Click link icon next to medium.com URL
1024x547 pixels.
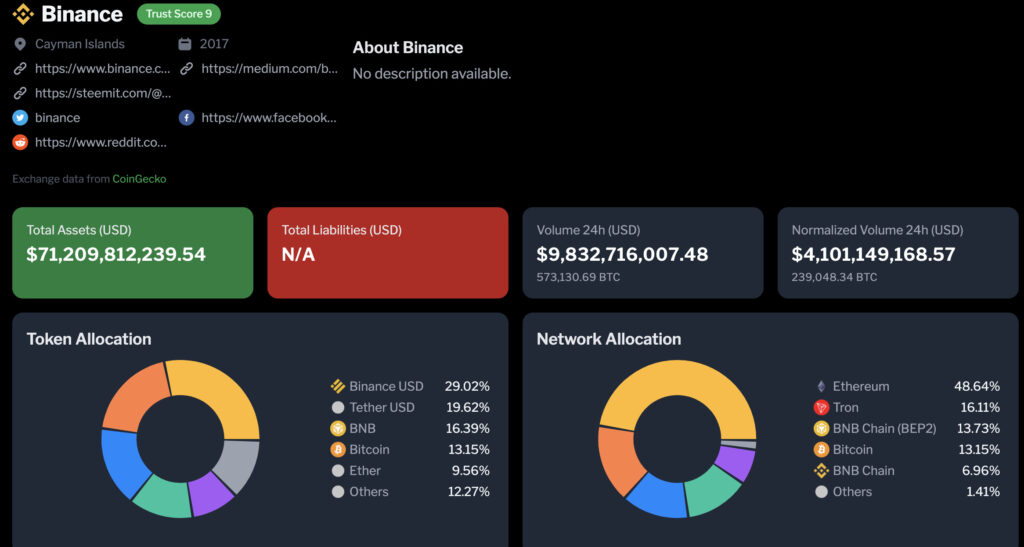click(187, 69)
